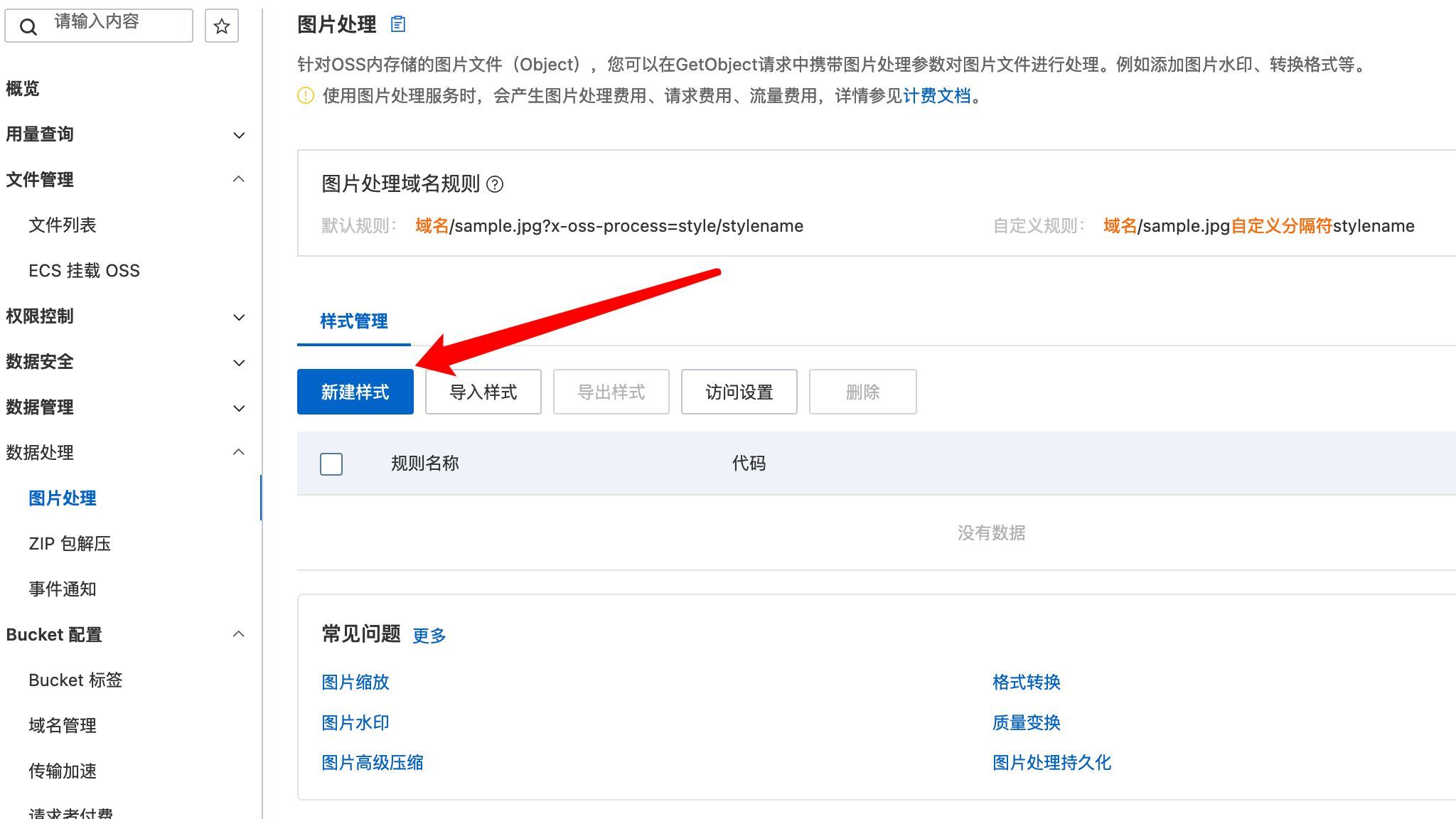This screenshot has width=1456, height=819.
Task: Open the 计费文档 link
Action: [937, 96]
